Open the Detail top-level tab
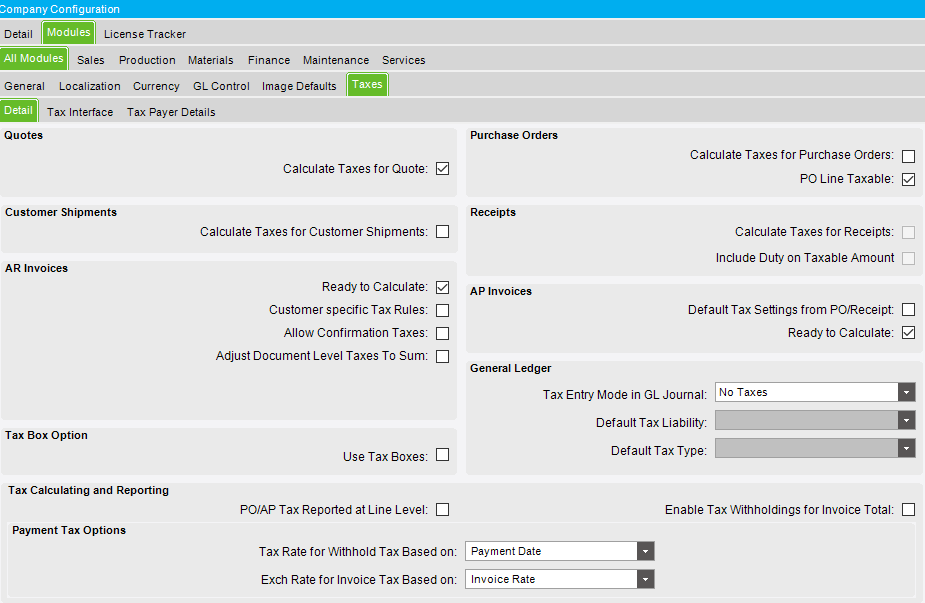925x603 pixels. coord(18,34)
